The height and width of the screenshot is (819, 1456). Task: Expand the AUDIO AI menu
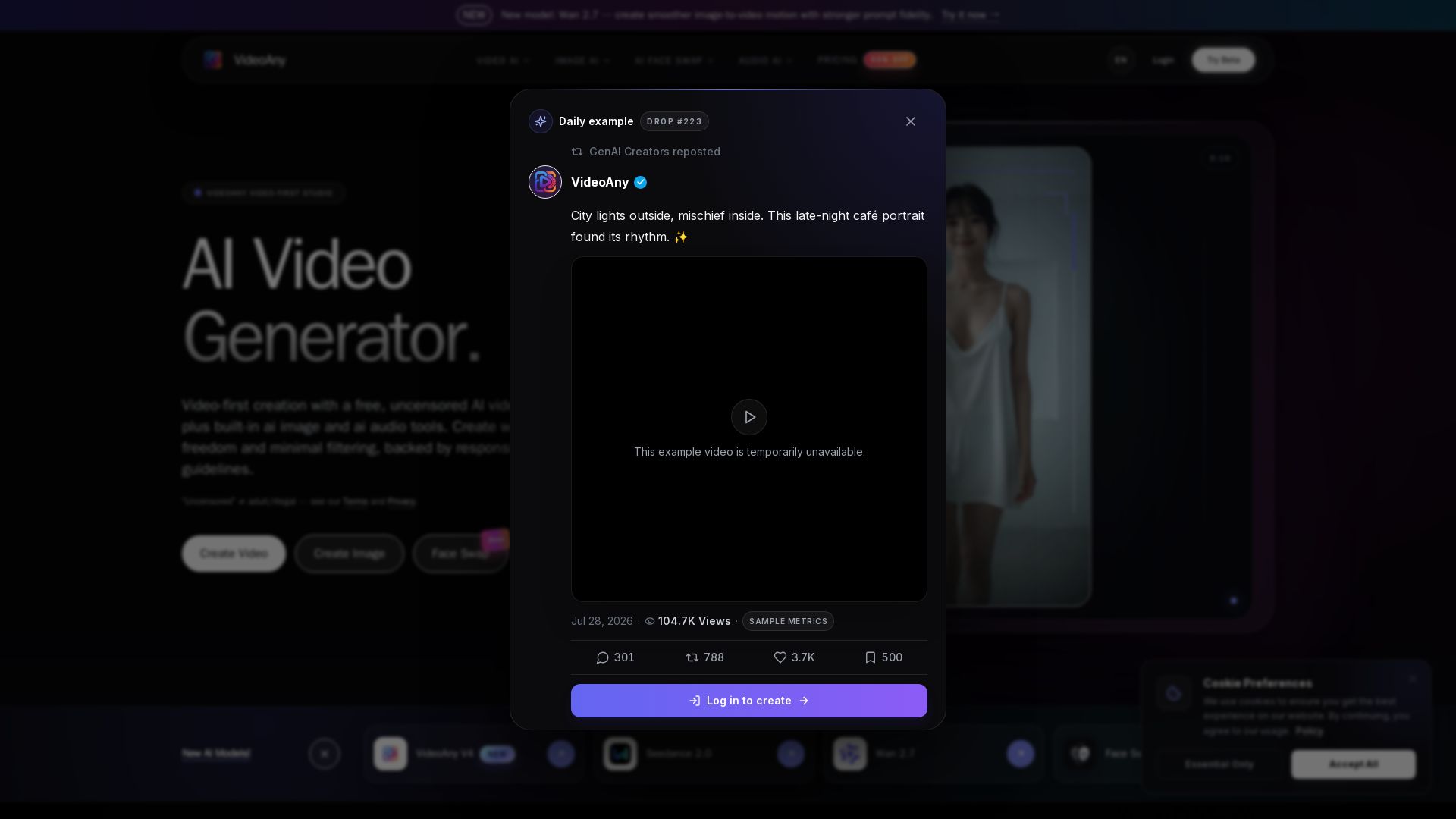coord(765,60)
